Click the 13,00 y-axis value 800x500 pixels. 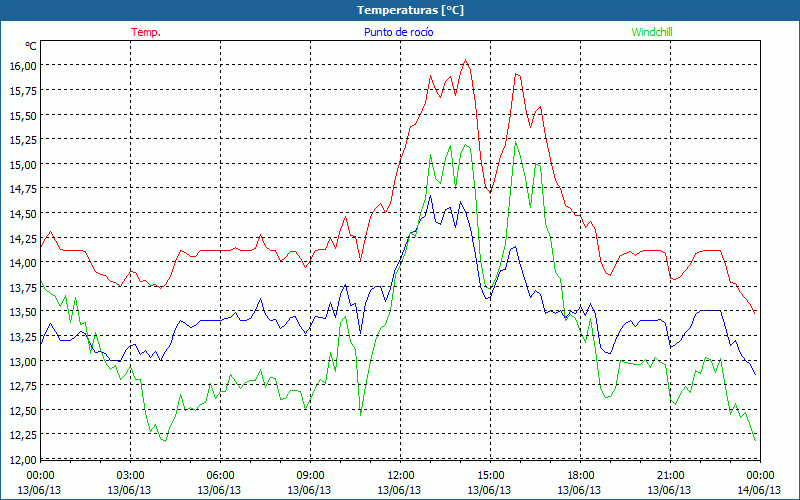[x=23, y=361]
